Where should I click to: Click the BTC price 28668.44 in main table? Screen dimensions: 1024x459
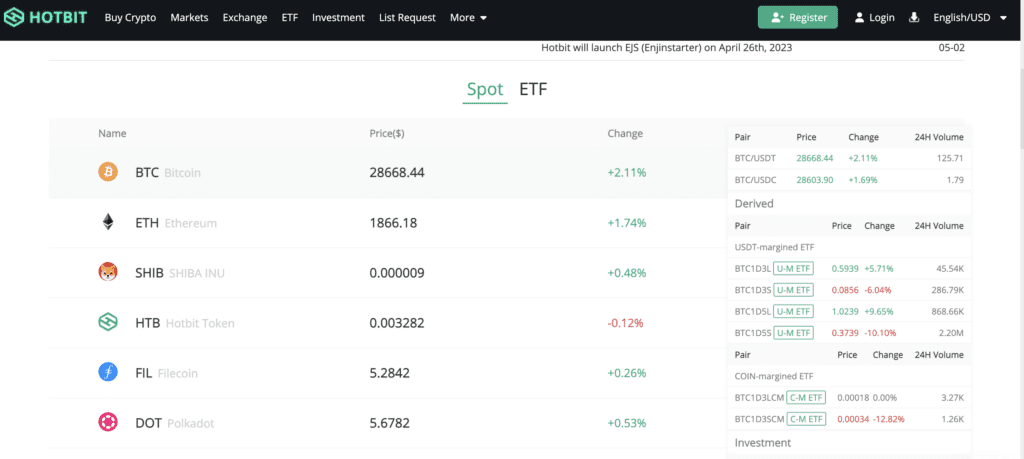pos(397,173)
